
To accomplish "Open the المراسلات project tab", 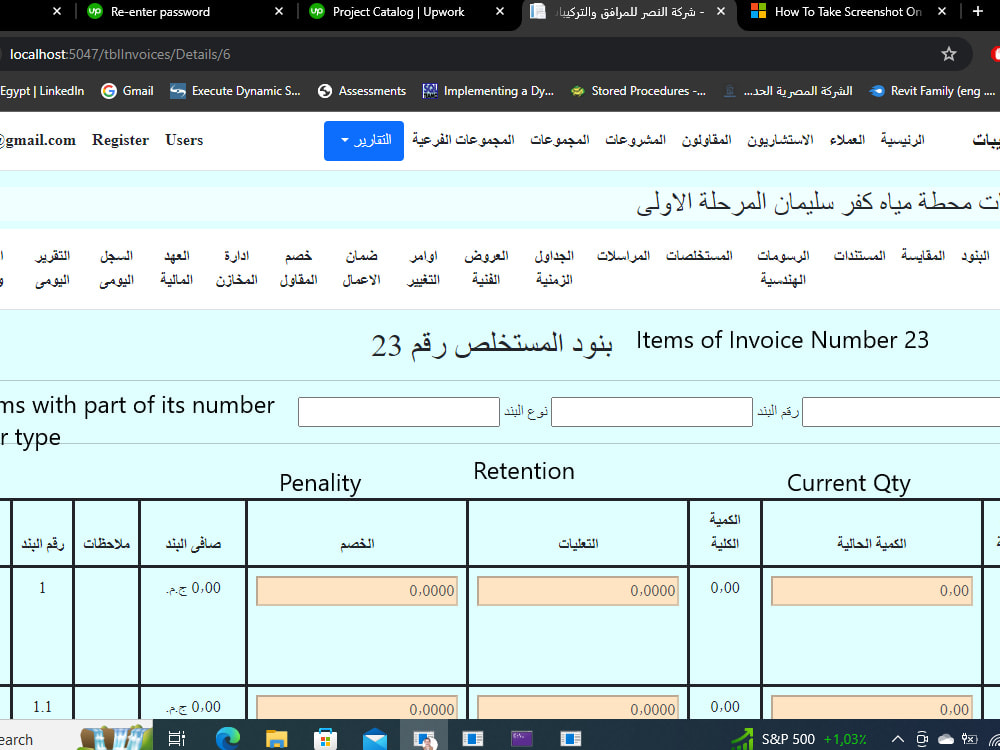I will (623, 256).
